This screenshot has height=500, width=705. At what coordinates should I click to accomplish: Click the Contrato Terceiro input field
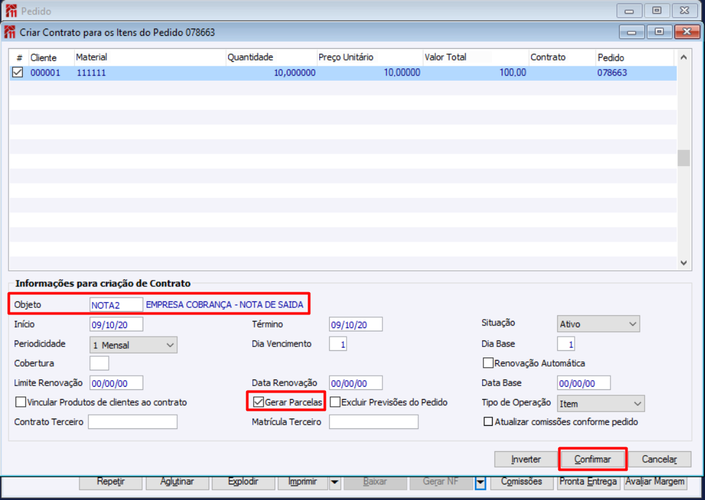tap(133, 422)
